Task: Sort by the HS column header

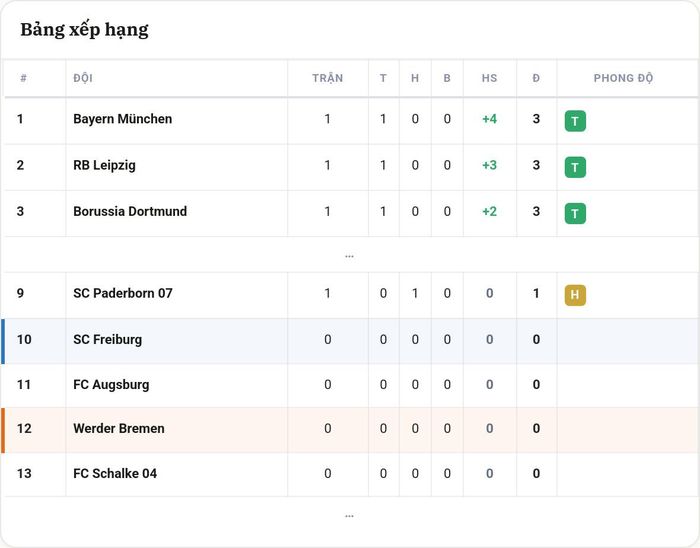Action: point(489,78)
